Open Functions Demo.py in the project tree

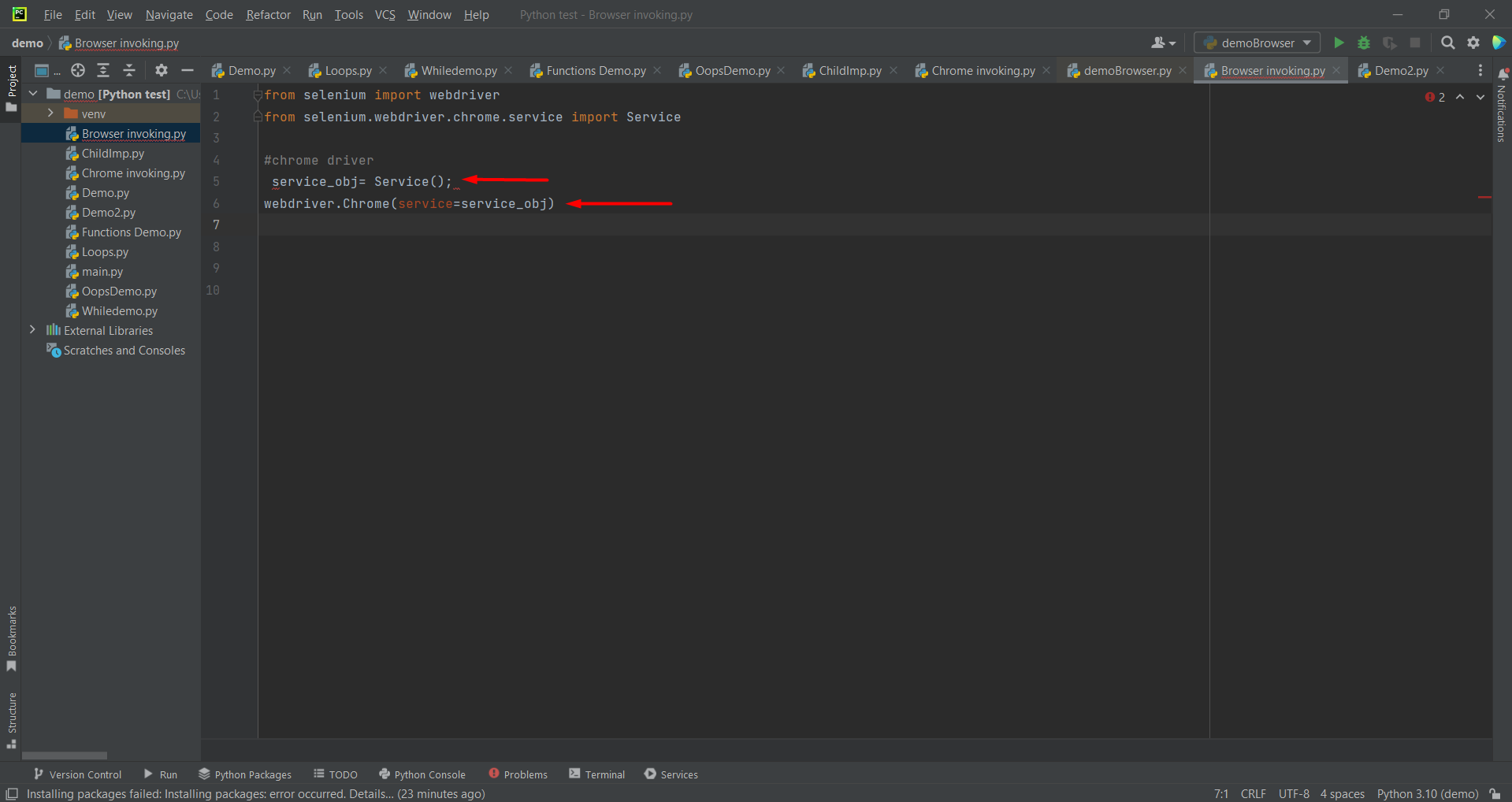coord(131,232)
